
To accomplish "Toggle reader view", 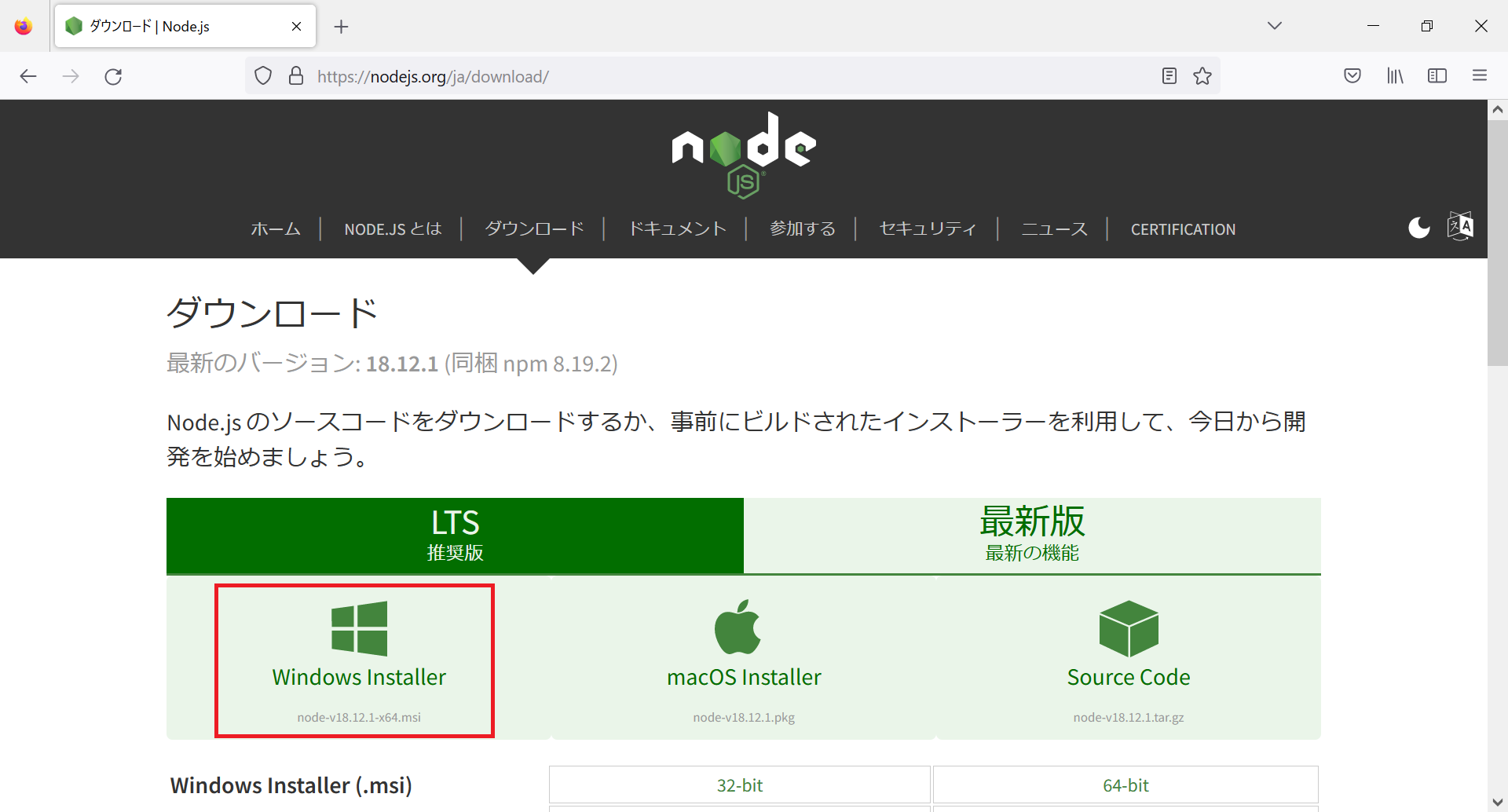I will coord(1169,76).
